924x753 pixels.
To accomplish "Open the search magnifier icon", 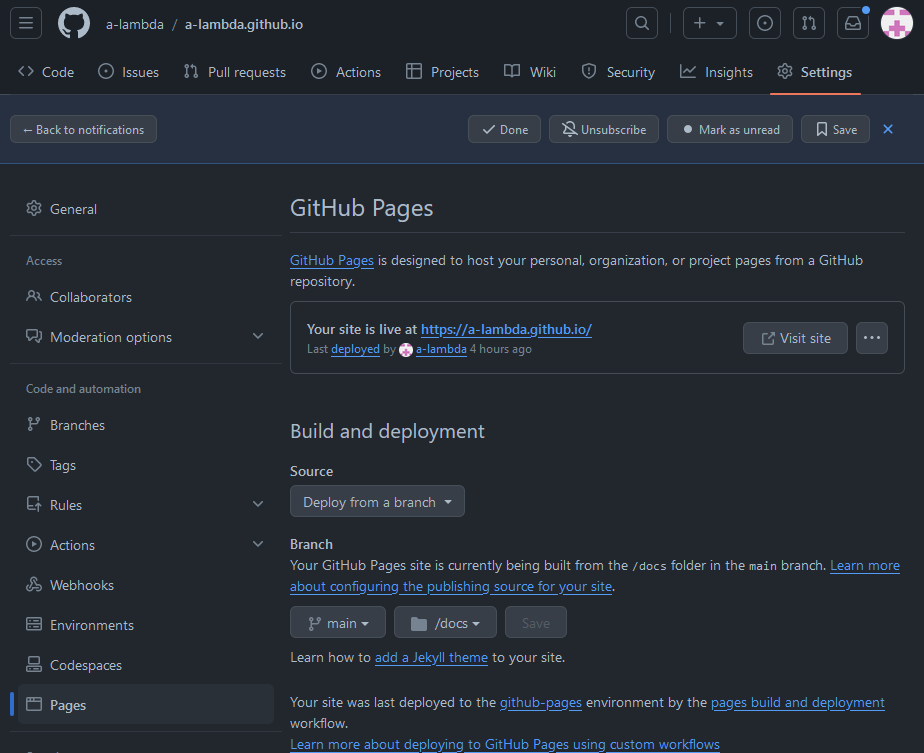I will point(642,23).
